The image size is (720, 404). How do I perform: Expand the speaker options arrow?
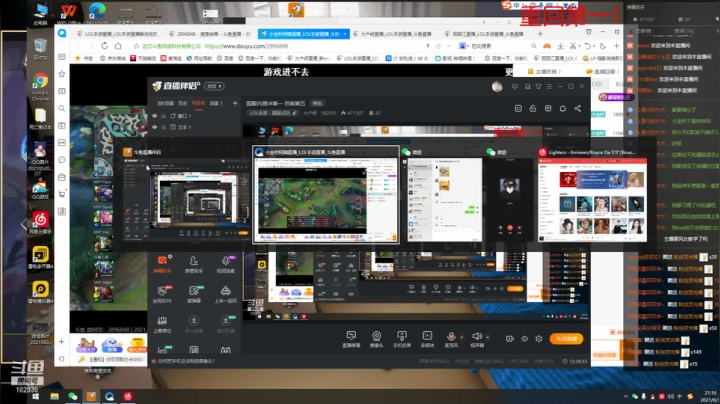(488, 337)
